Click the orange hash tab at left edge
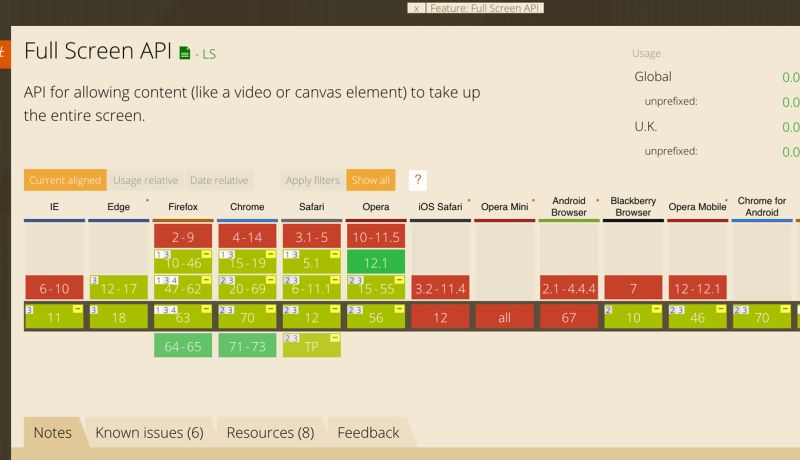The height and width of the screenshot is (460, 800). pyautogui.click(x=5, y=54)
